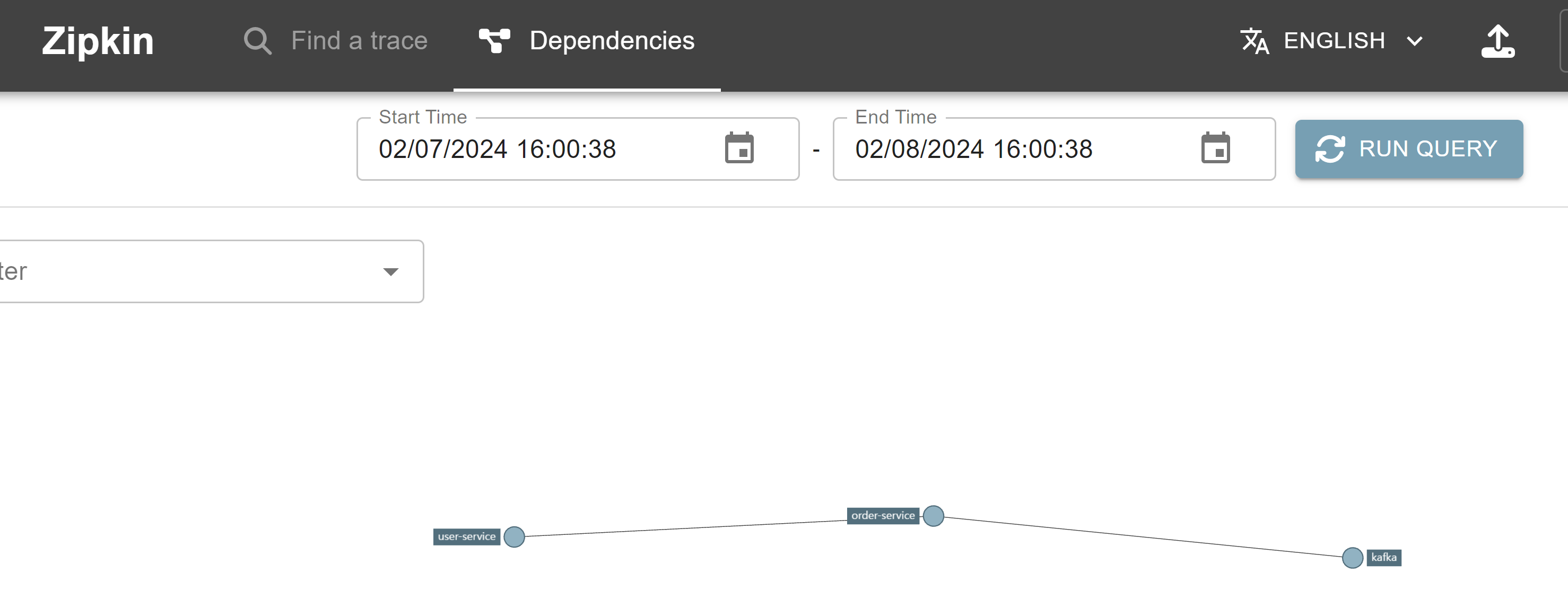Viewport: 1568px width, 599px height.
Task: Click the magnifier search icon
Action: tap(257, 41)
